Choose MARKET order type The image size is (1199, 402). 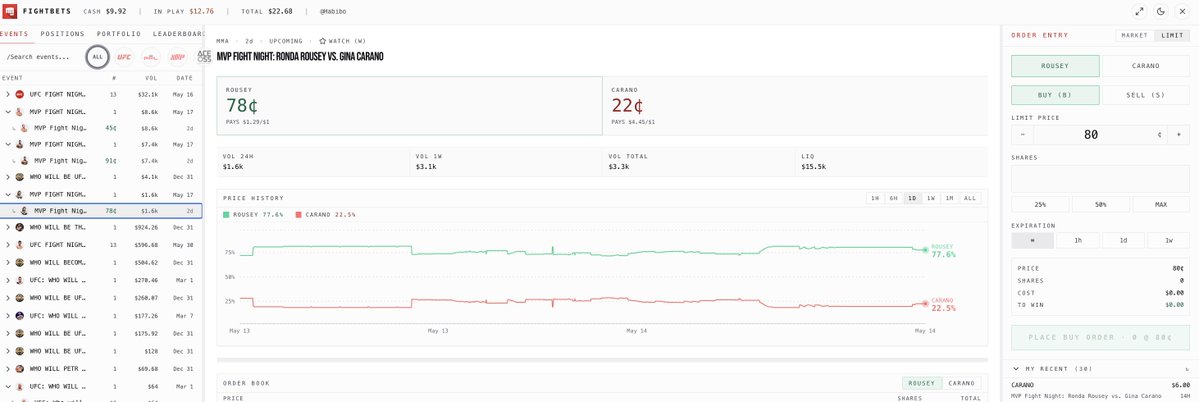pos(1135,35)
